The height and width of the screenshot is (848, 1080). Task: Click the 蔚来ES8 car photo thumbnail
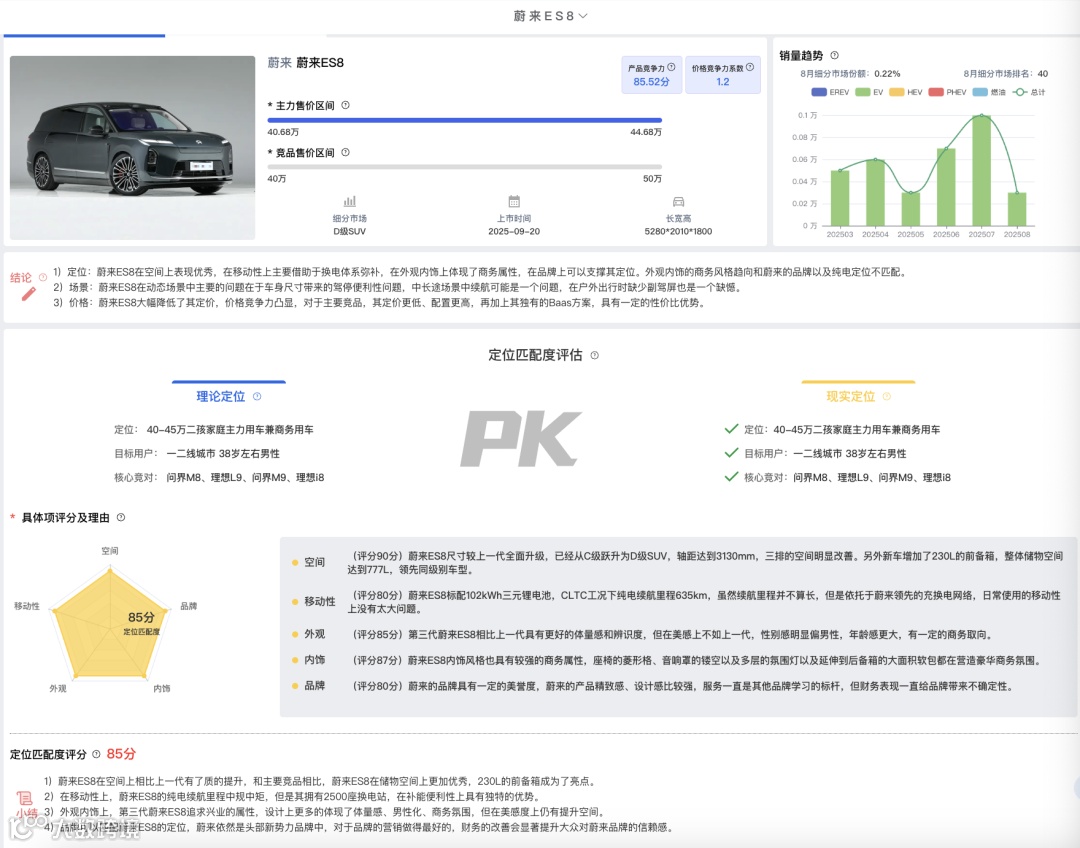click(x=132, y=147)
